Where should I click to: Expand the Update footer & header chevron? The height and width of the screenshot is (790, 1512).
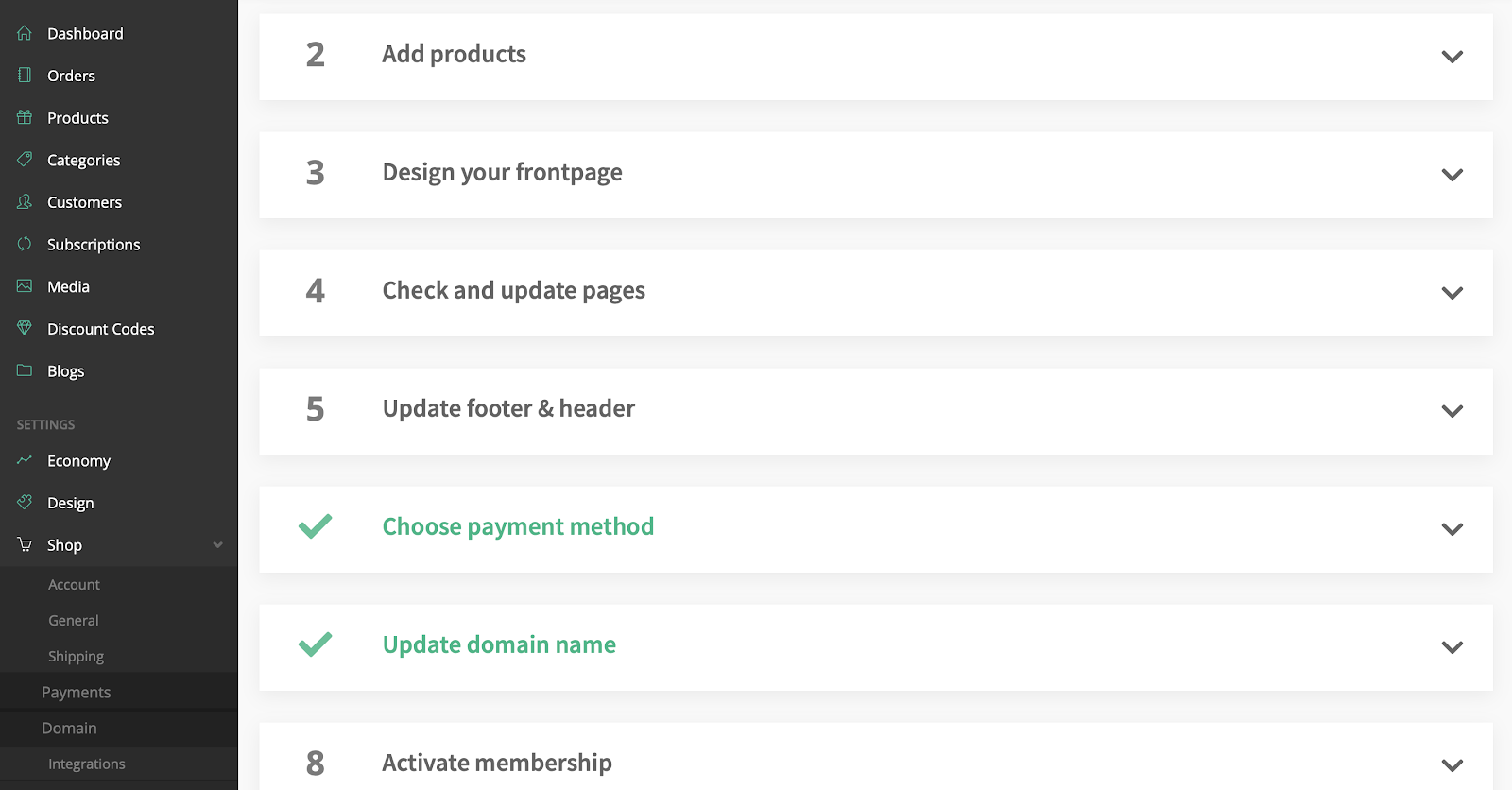point(1452,411)
